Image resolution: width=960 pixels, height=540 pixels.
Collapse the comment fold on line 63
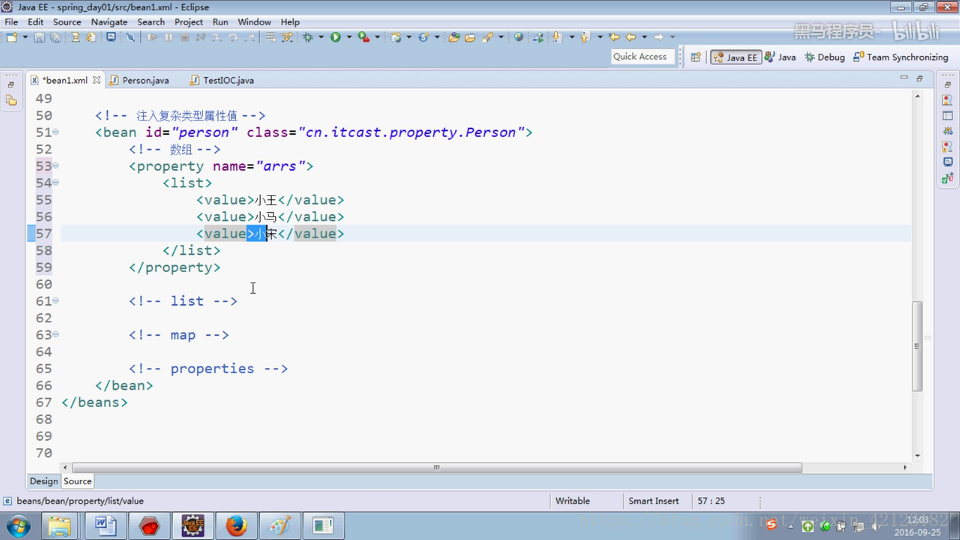click(x=56, y=334)
